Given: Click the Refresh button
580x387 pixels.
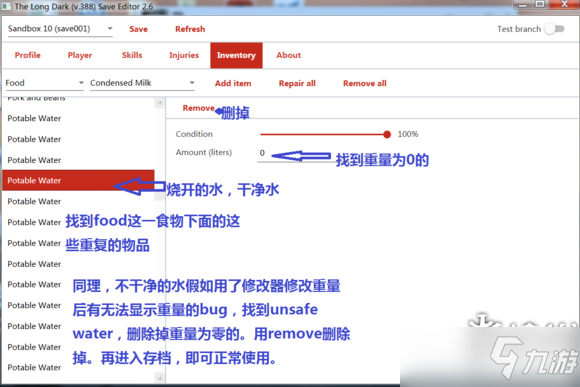Looking at the screenshot, I should pos(190,29).
